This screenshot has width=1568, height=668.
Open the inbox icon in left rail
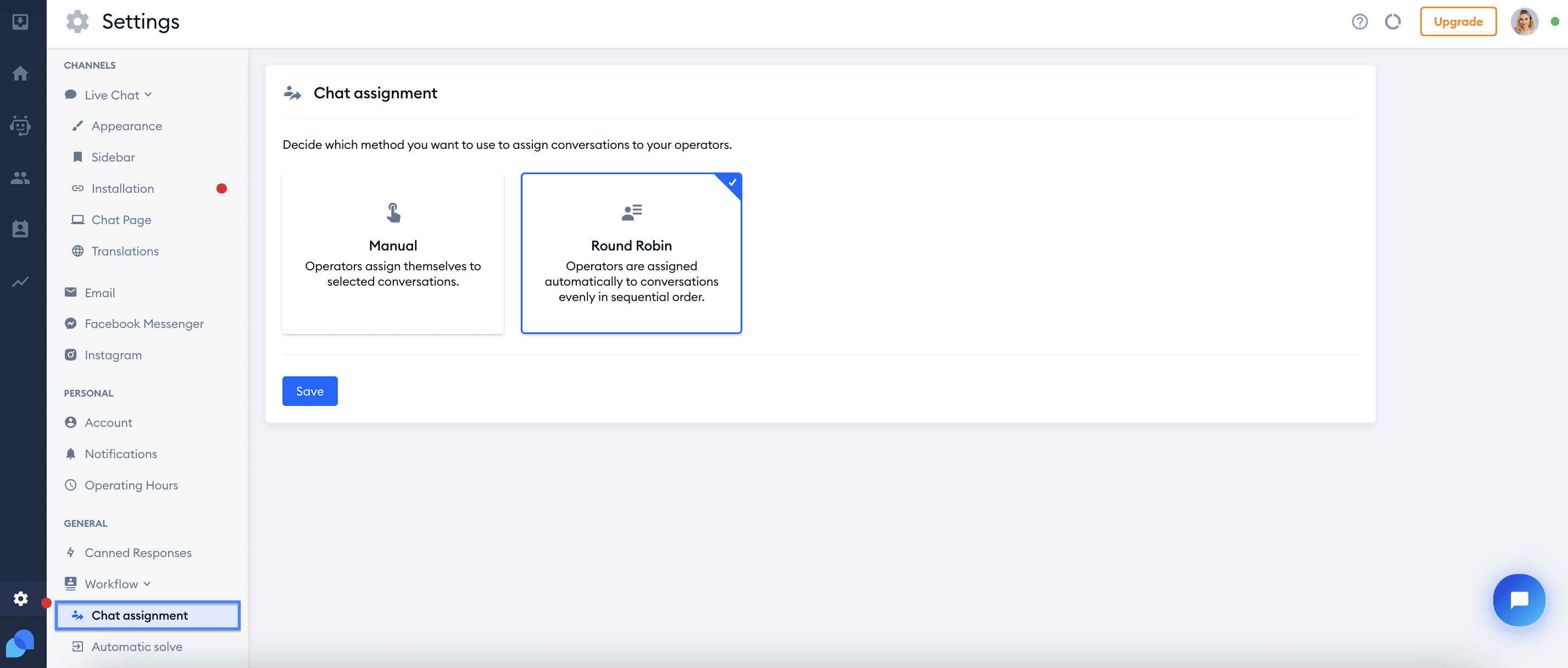tap(20, 22)
